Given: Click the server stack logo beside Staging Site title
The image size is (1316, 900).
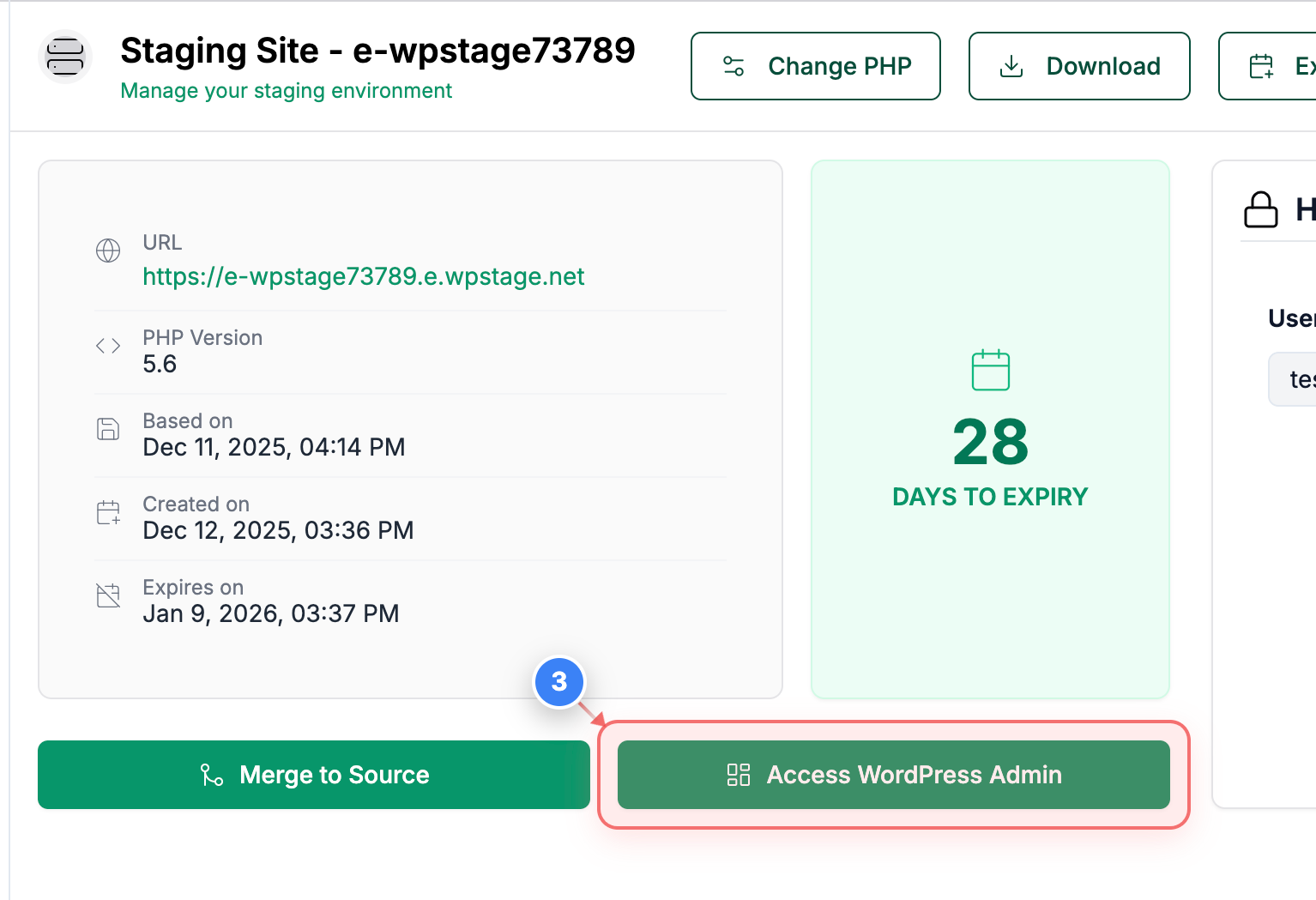Looking at the screenshot, I should pos(63,56).
